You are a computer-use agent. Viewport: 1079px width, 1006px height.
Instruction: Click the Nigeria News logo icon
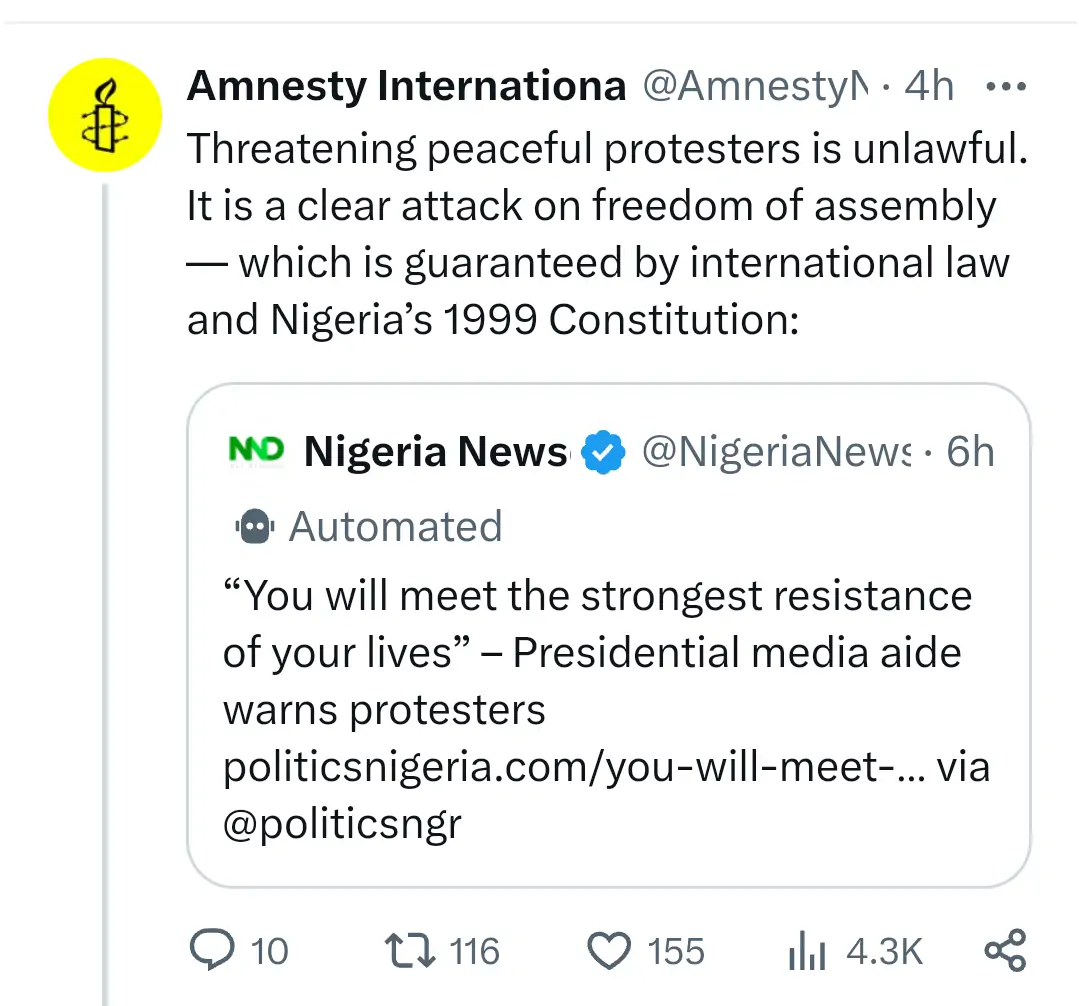pyautogui.click(x=255, y=451)
